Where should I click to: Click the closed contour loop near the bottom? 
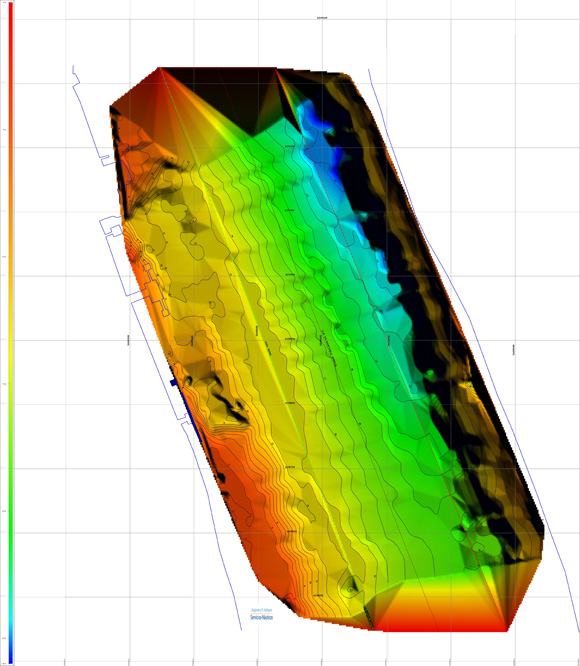point(350,586)
